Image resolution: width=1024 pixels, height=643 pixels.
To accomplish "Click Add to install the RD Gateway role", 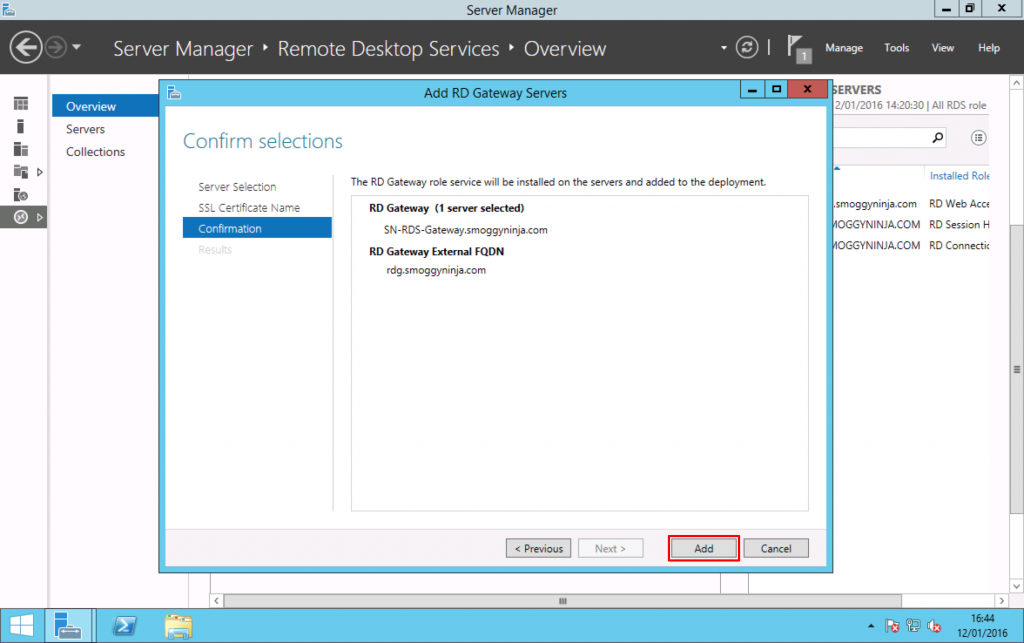I will pos(703,548).
